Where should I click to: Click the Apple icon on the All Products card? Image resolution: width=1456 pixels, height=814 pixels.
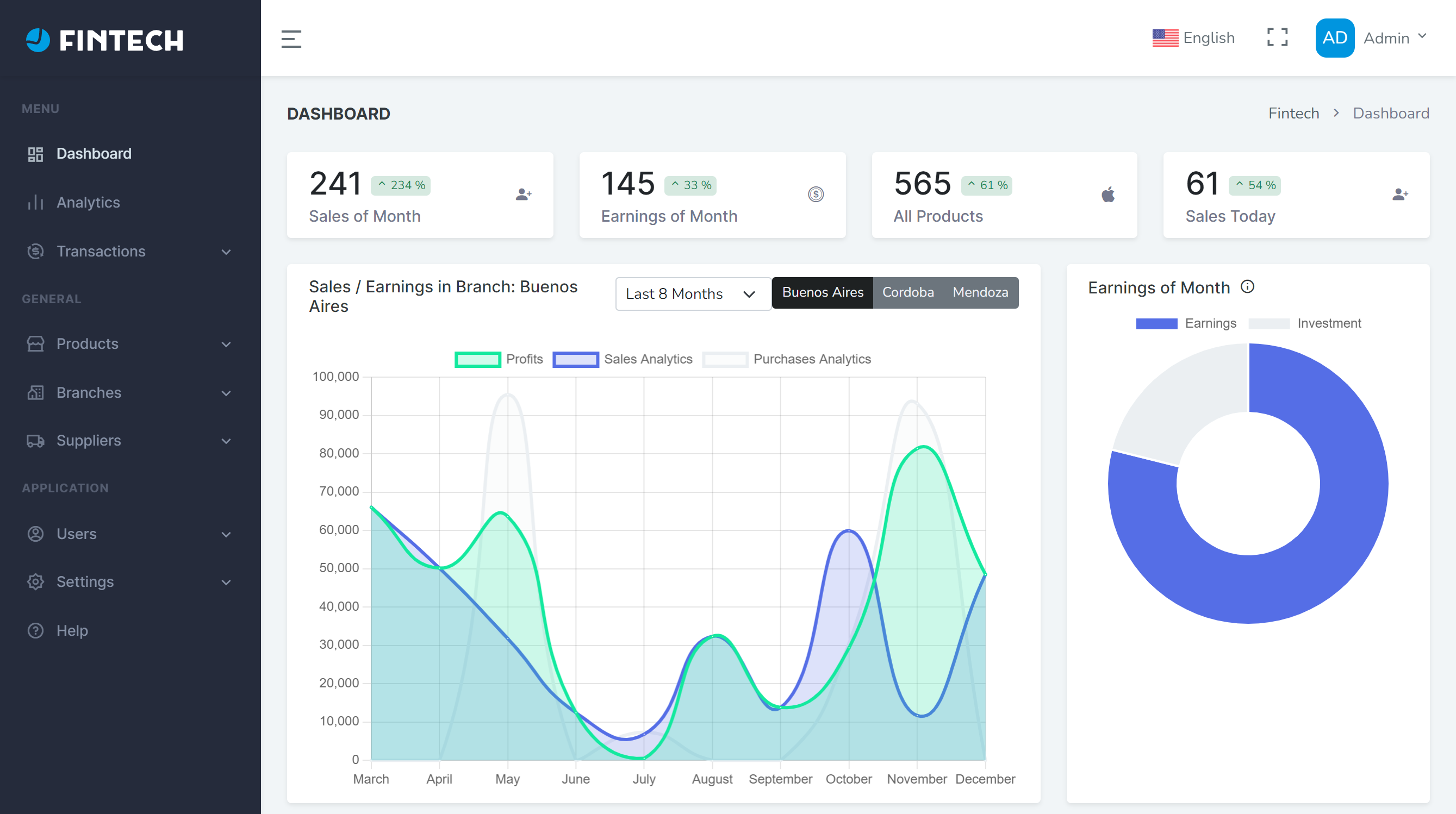coord(1107,195)
